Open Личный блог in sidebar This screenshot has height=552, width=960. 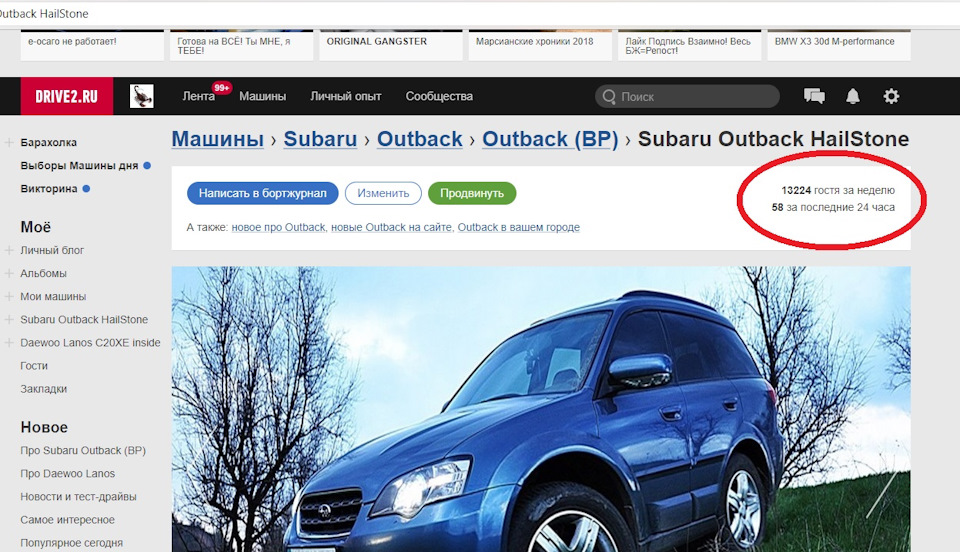[52, 250]
